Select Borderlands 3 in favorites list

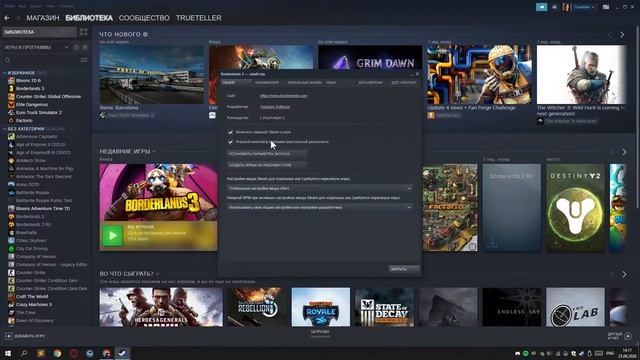30,89
